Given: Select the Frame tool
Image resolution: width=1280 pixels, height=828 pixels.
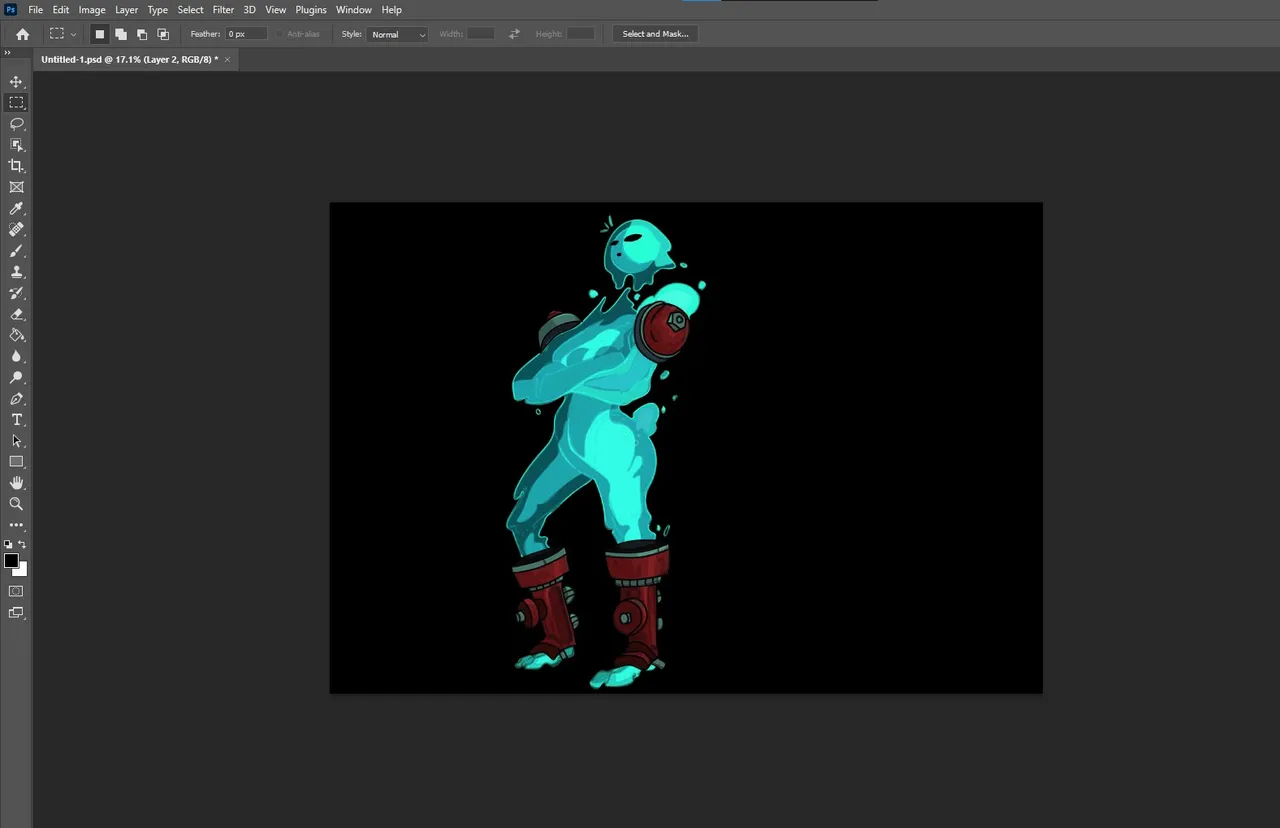Looking at the screenshot, I should click(16, 187).
